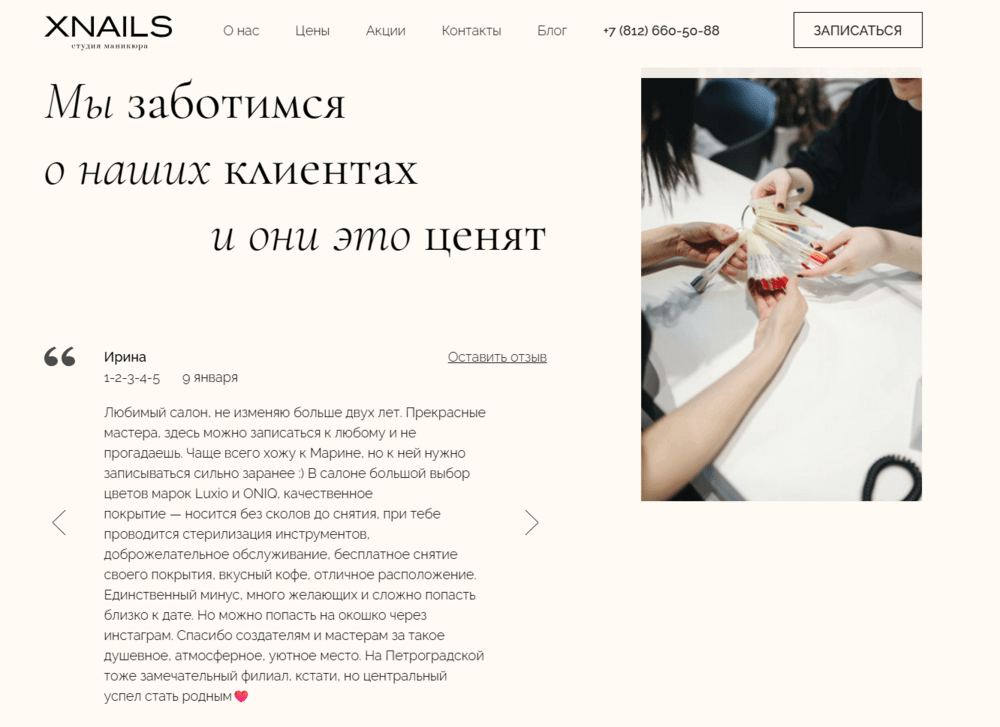
Task: Click the red heart emoji ending the review
Action: click(241, 696)
